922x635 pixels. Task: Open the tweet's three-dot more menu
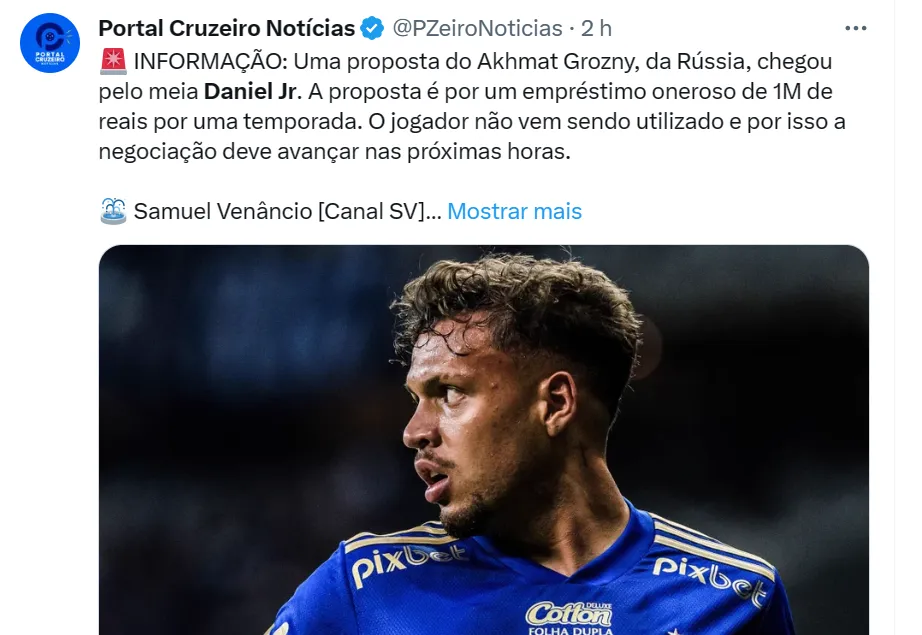click(855, 28)
